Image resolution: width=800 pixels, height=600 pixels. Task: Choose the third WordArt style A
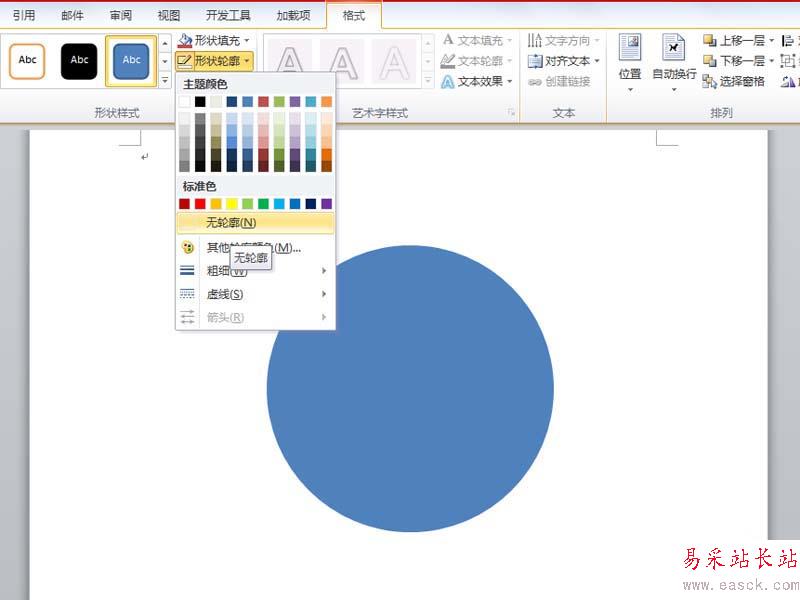pyautogui.click(x=393, y=62)
